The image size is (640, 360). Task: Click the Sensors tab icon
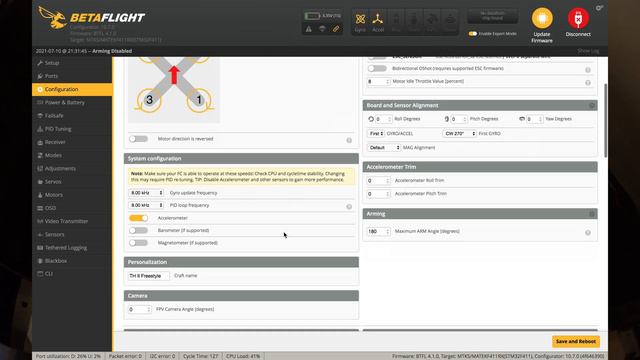coord(40,234)
